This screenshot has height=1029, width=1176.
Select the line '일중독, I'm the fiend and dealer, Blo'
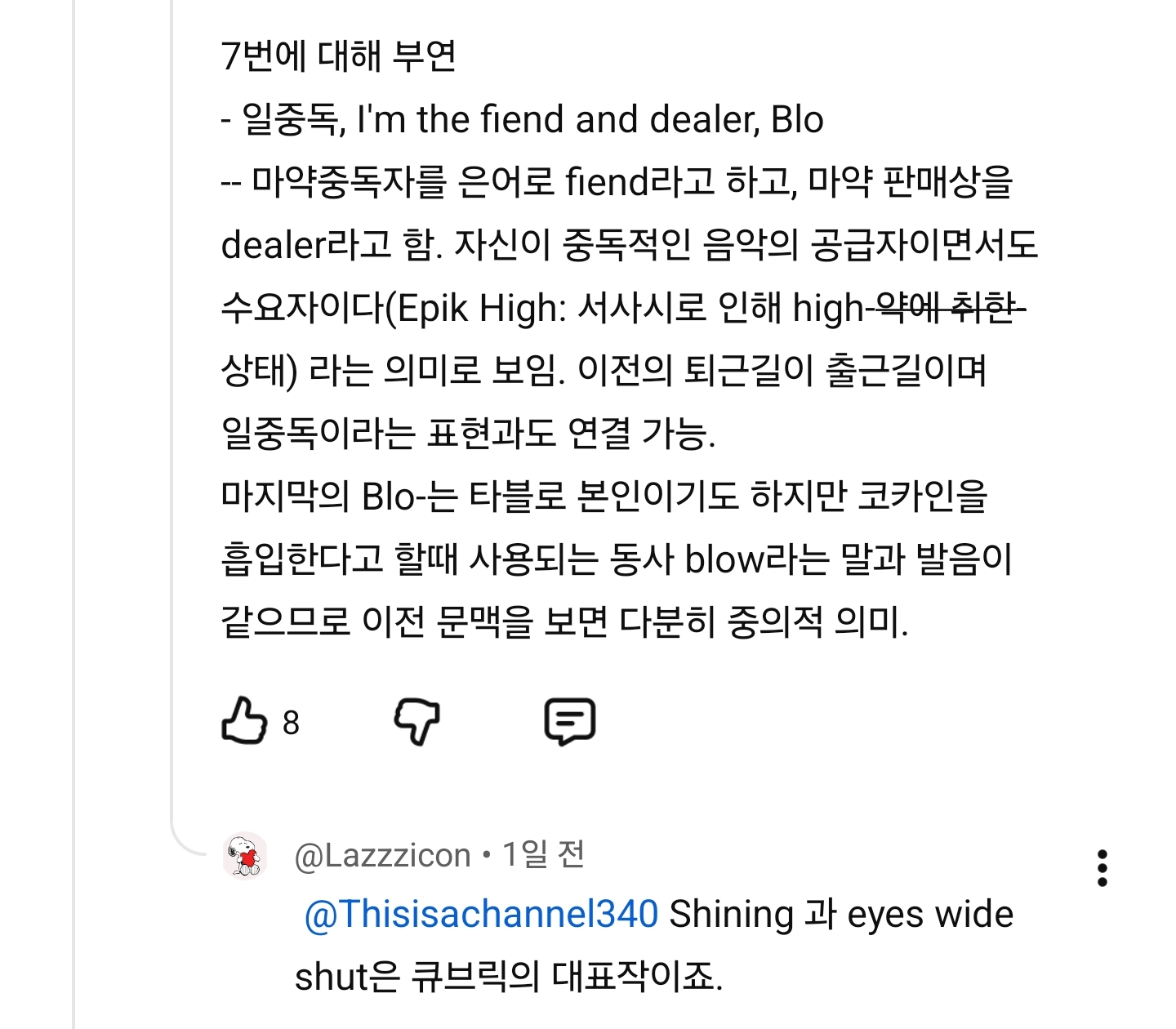coord(523,119)
